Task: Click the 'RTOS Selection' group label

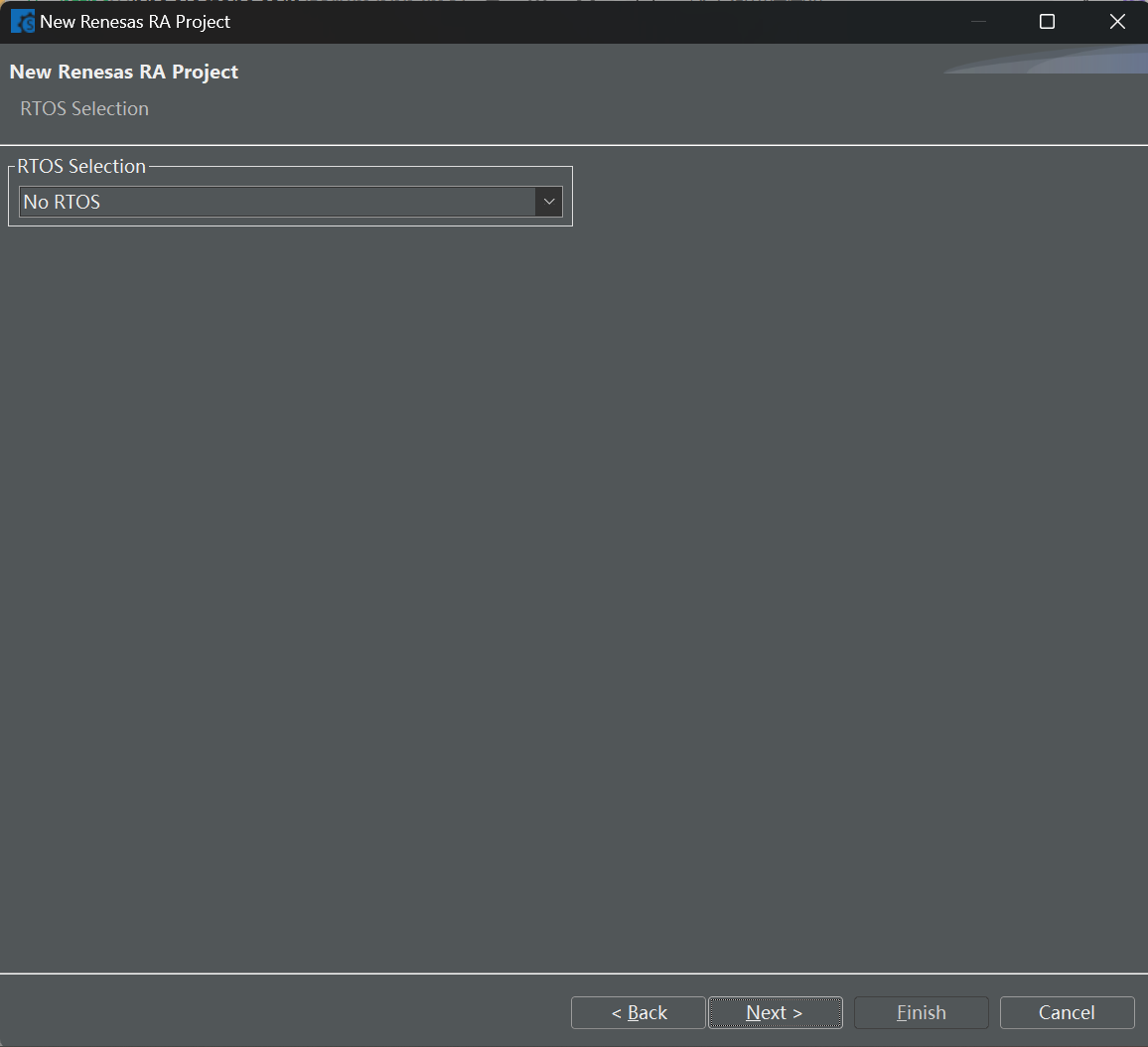Action: 81,166
